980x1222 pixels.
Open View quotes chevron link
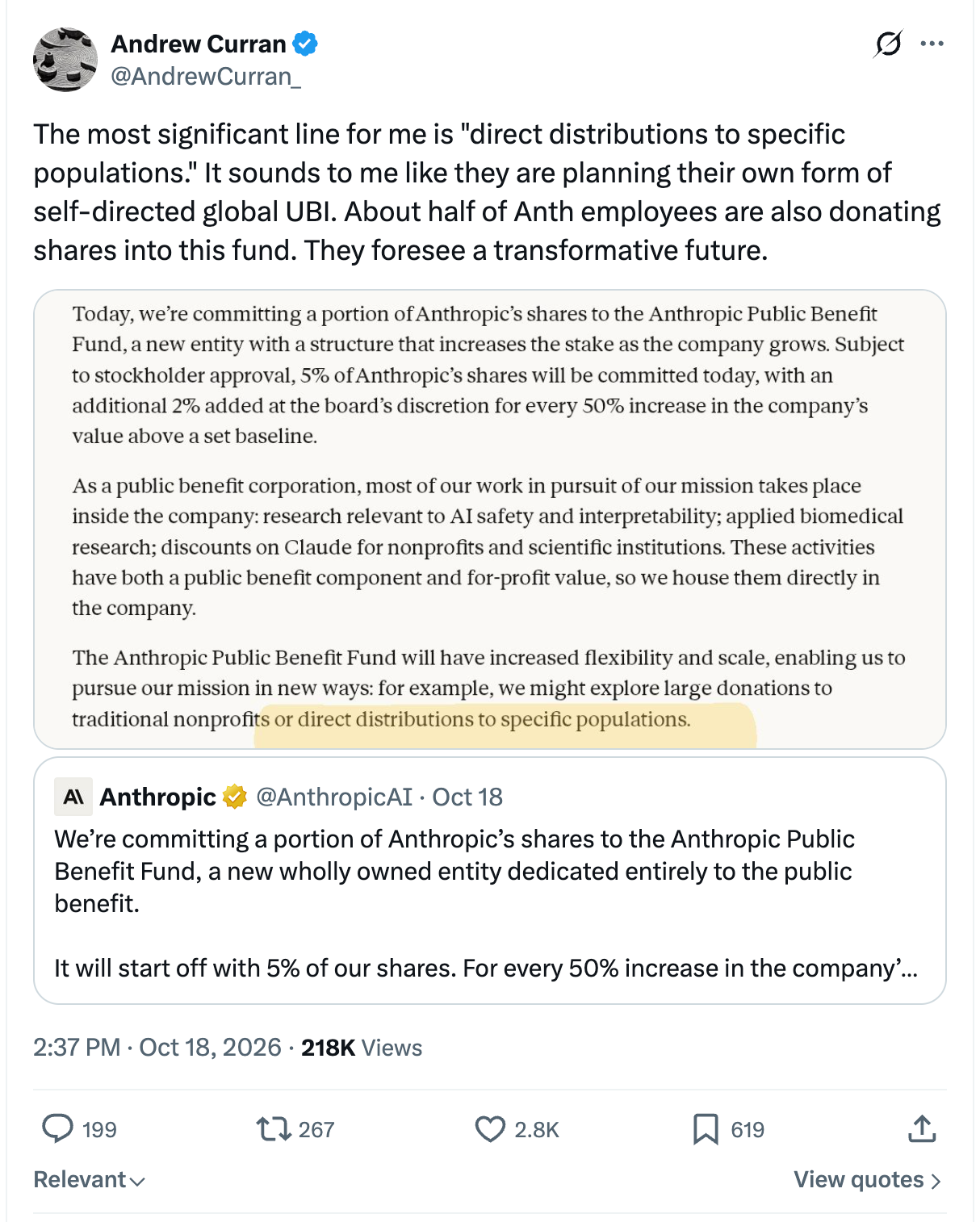(x=867, y=1180)
